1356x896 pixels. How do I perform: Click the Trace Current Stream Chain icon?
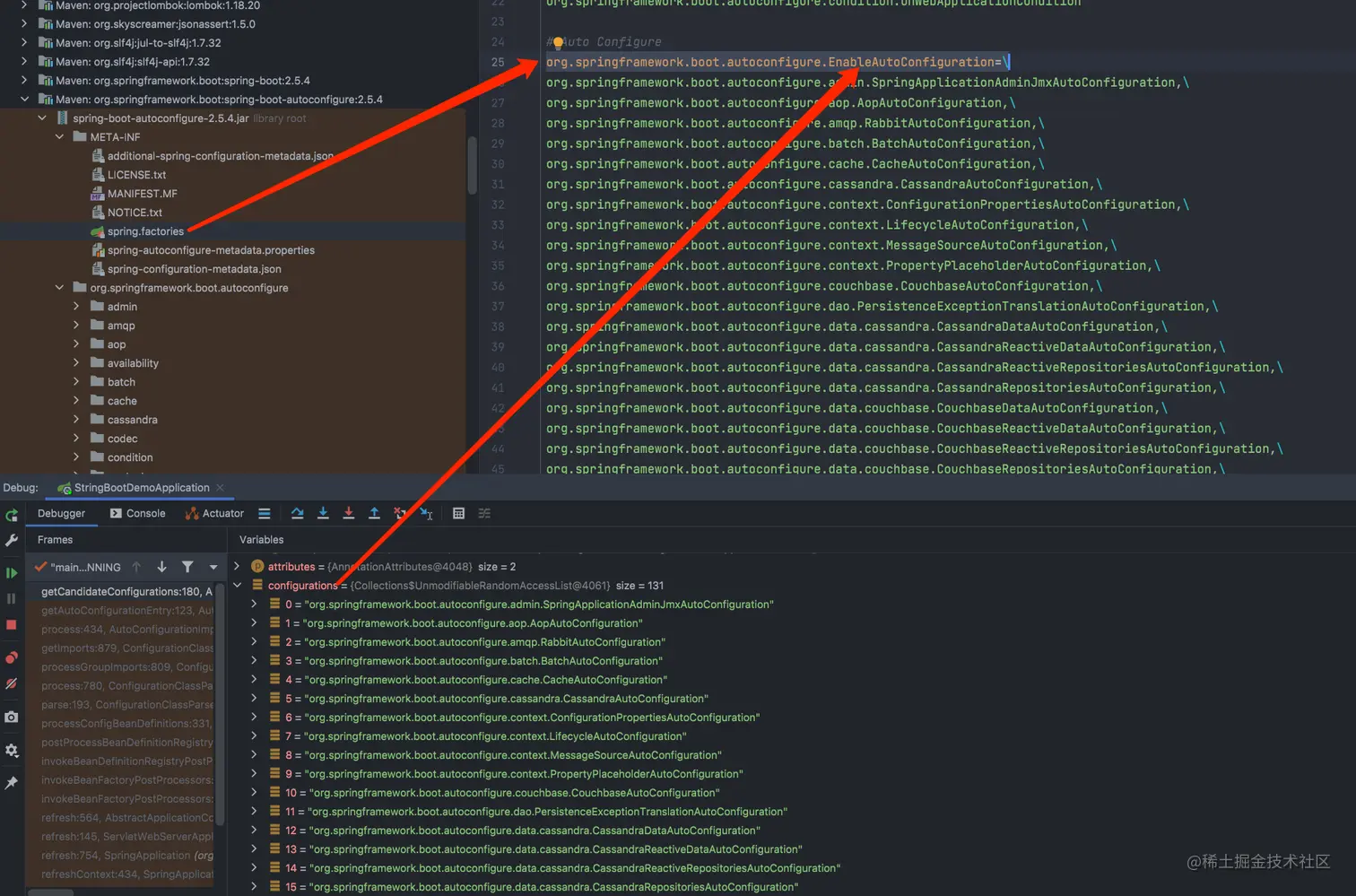click(484, 513)
